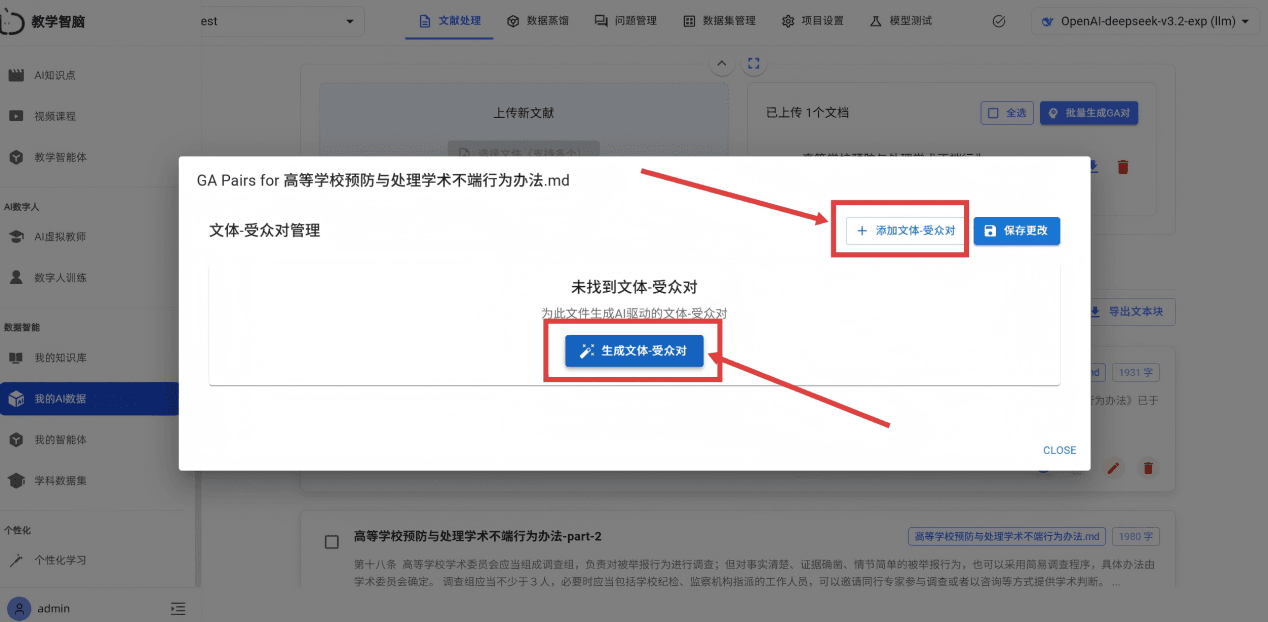Viewport: 1268px width, 622px height.
Task: Click the 已上传 1个文档 heading
Action: [x=807, y=113]
